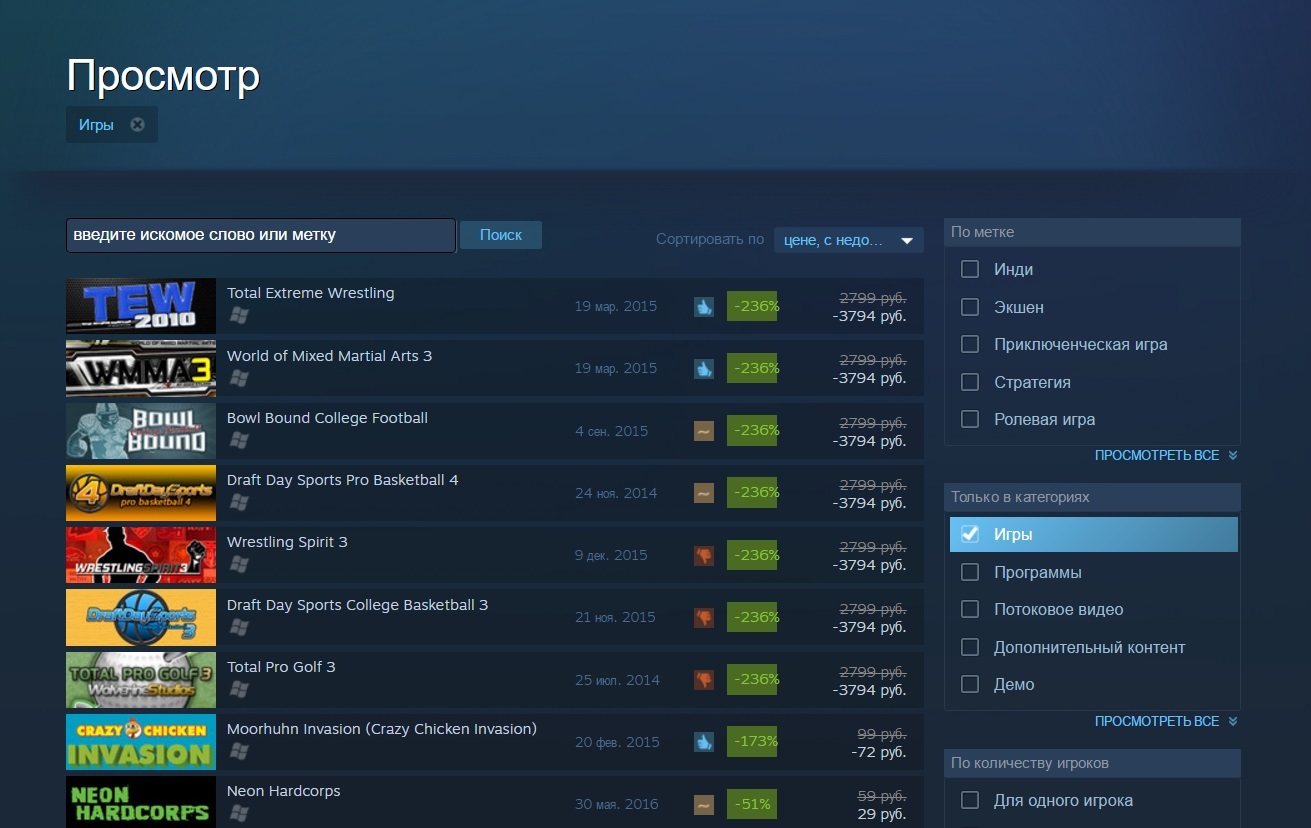Click Windows platform icon under Total Pro Golf 3
The image size is (1311, 828).
(238, 689)
